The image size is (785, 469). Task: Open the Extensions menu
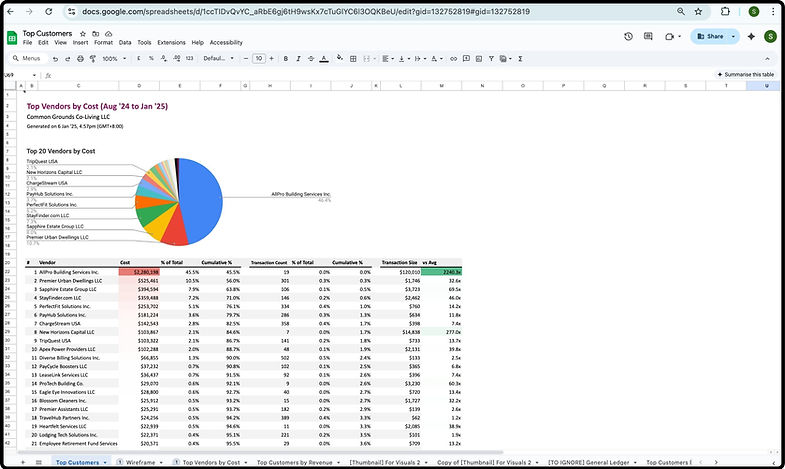coord(171,43)
